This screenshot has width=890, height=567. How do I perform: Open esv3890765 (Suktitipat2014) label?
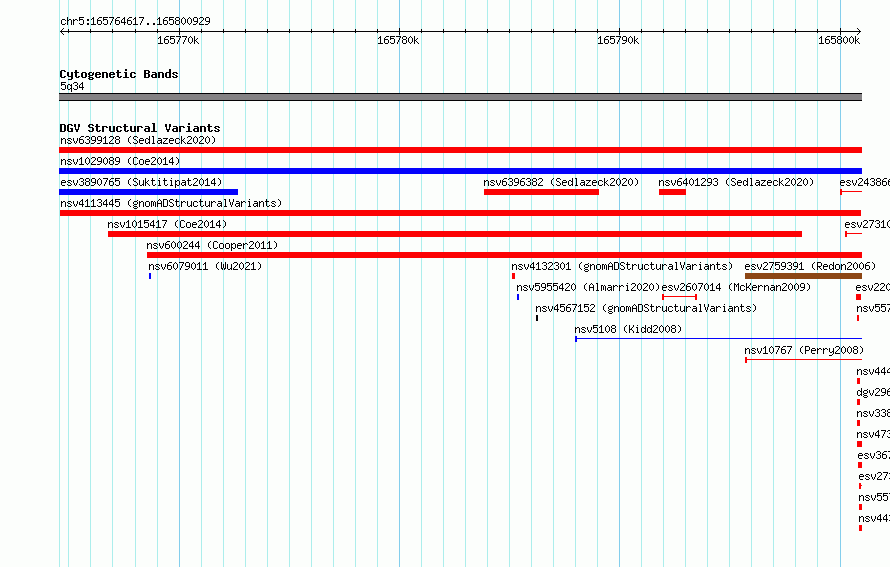[x=141, y=182]
